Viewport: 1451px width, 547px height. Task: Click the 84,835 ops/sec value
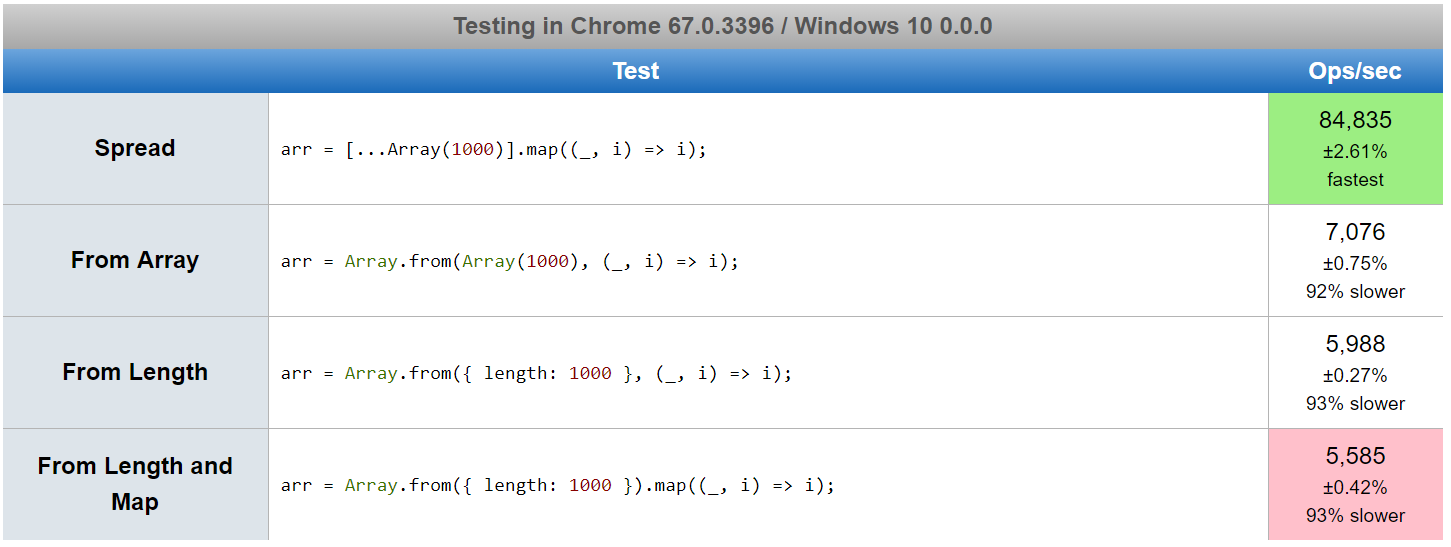coord(1355,120)
